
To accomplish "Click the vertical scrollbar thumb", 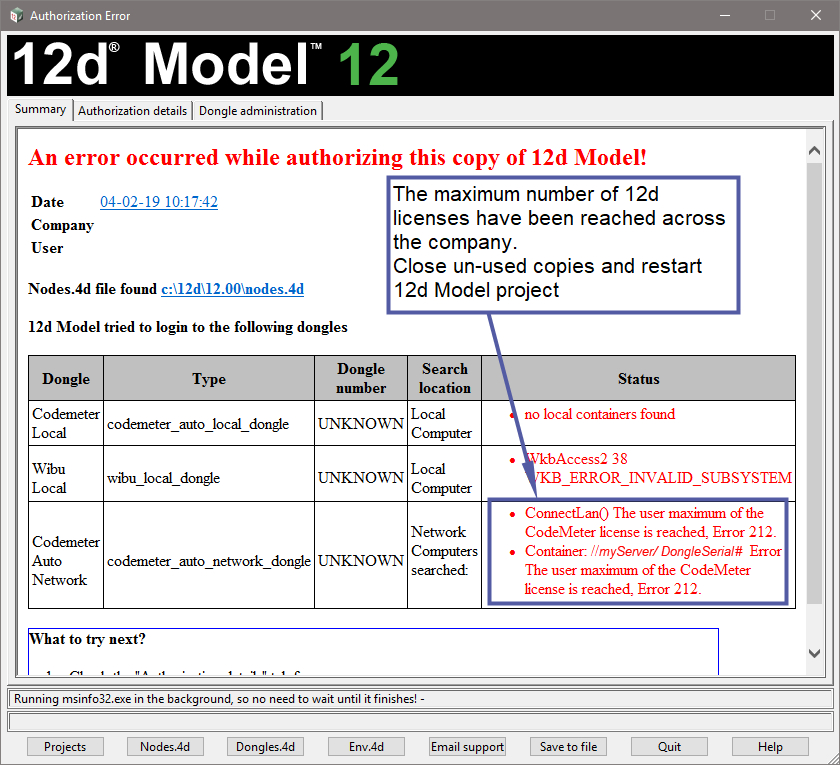I will click(814, 383).
